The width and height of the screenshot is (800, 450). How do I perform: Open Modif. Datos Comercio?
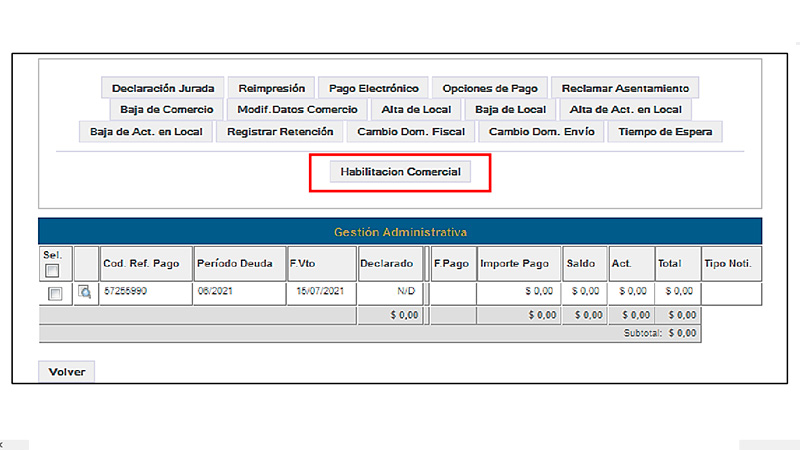pos(297,109)
